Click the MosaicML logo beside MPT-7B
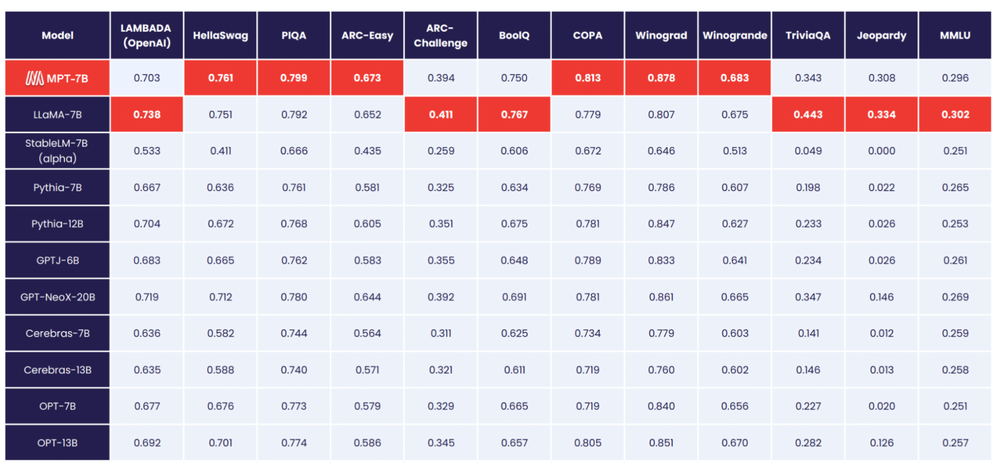Viewport: 1000px width, 469px height. [x=34, y=78]
